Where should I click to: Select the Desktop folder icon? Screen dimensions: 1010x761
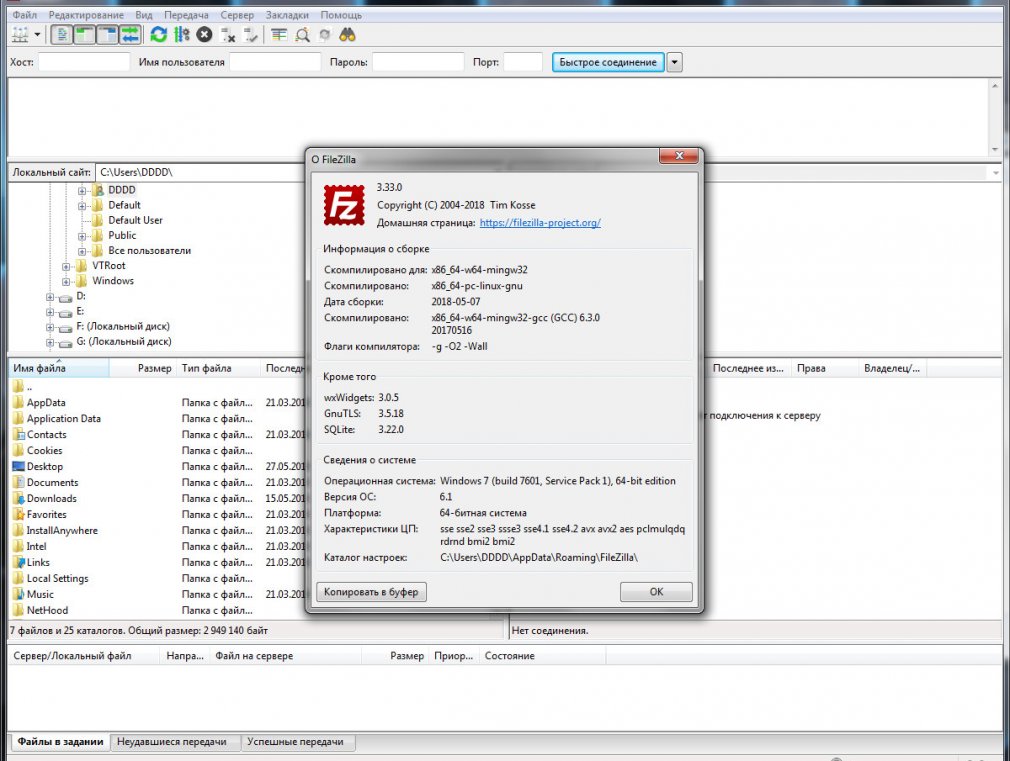coord(18,466)
